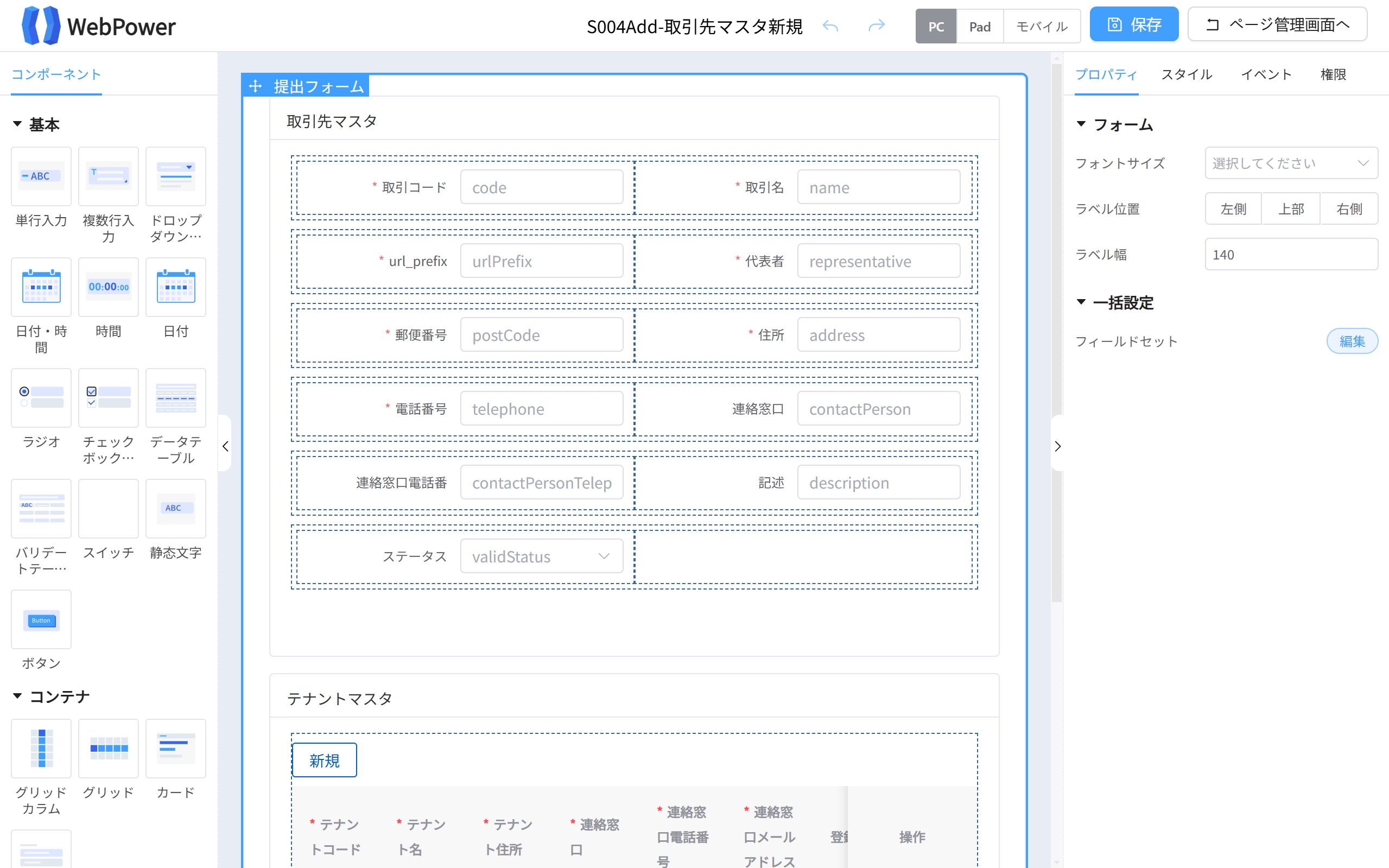The image size is (1389, 868).
Task: Click the 取引先マスタ card title
Action: pyautogui.click(x=332, y=121)
